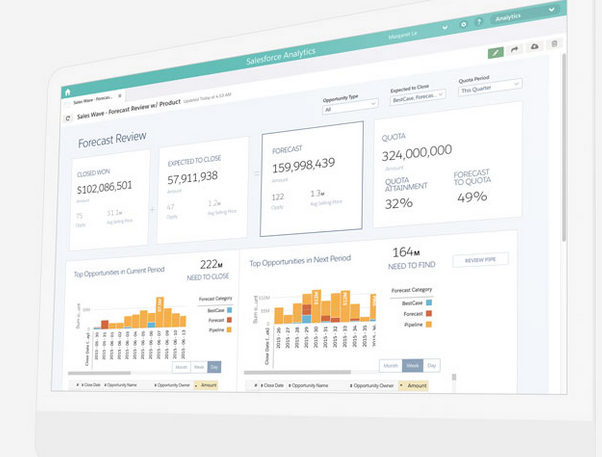Open help with the question mark icon
602x457 pixels.
(x=480, y=21)
